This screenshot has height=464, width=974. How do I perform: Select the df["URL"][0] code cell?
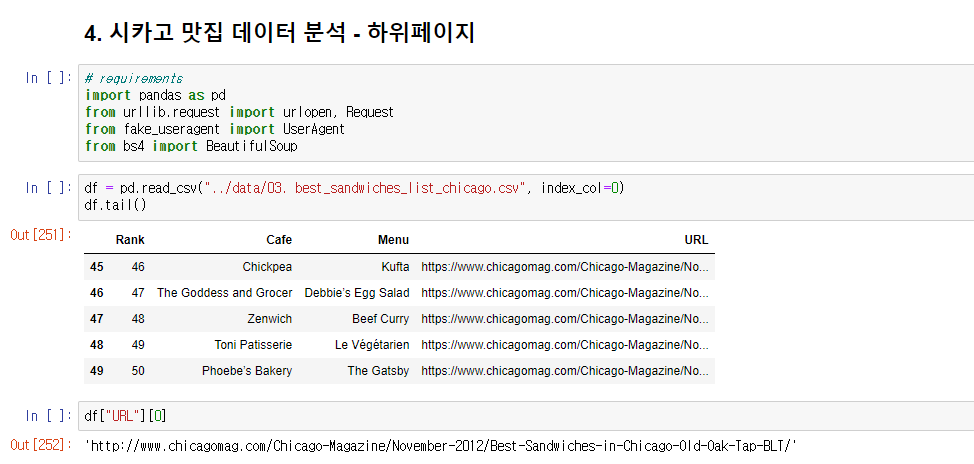click(x=526, y=416)
